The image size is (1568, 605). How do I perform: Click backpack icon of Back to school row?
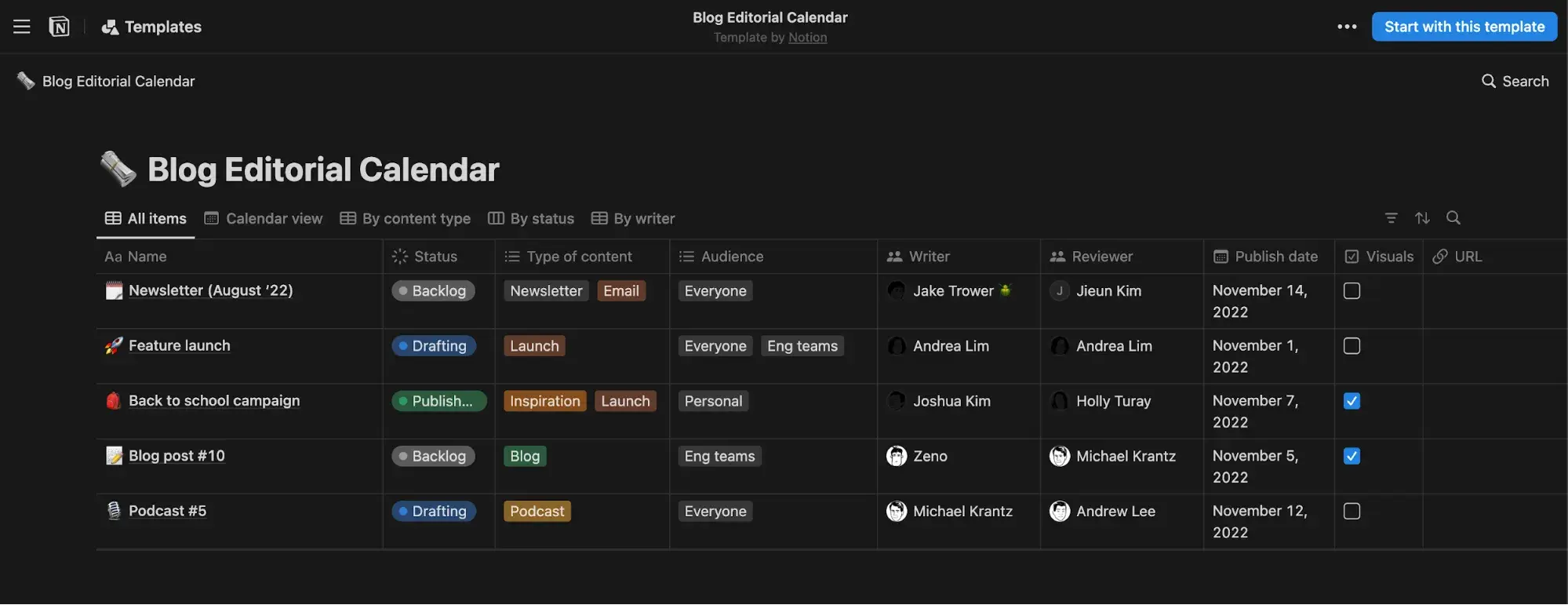[114, 400]
